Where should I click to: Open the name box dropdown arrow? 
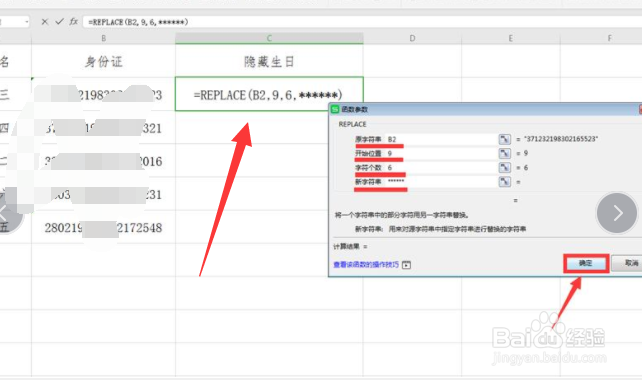[x=27, y=22]
